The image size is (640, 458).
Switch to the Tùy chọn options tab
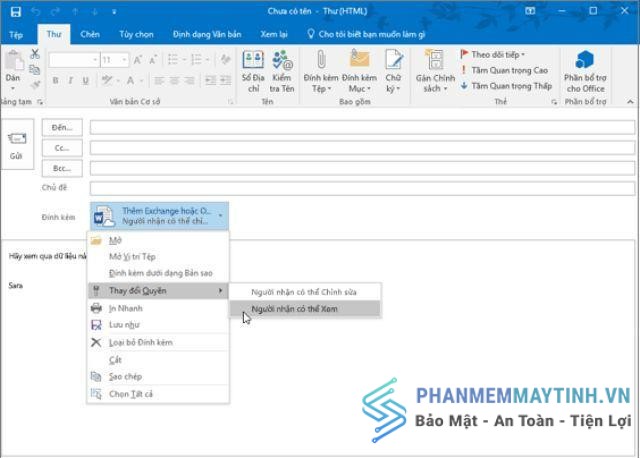pos(136,34)
